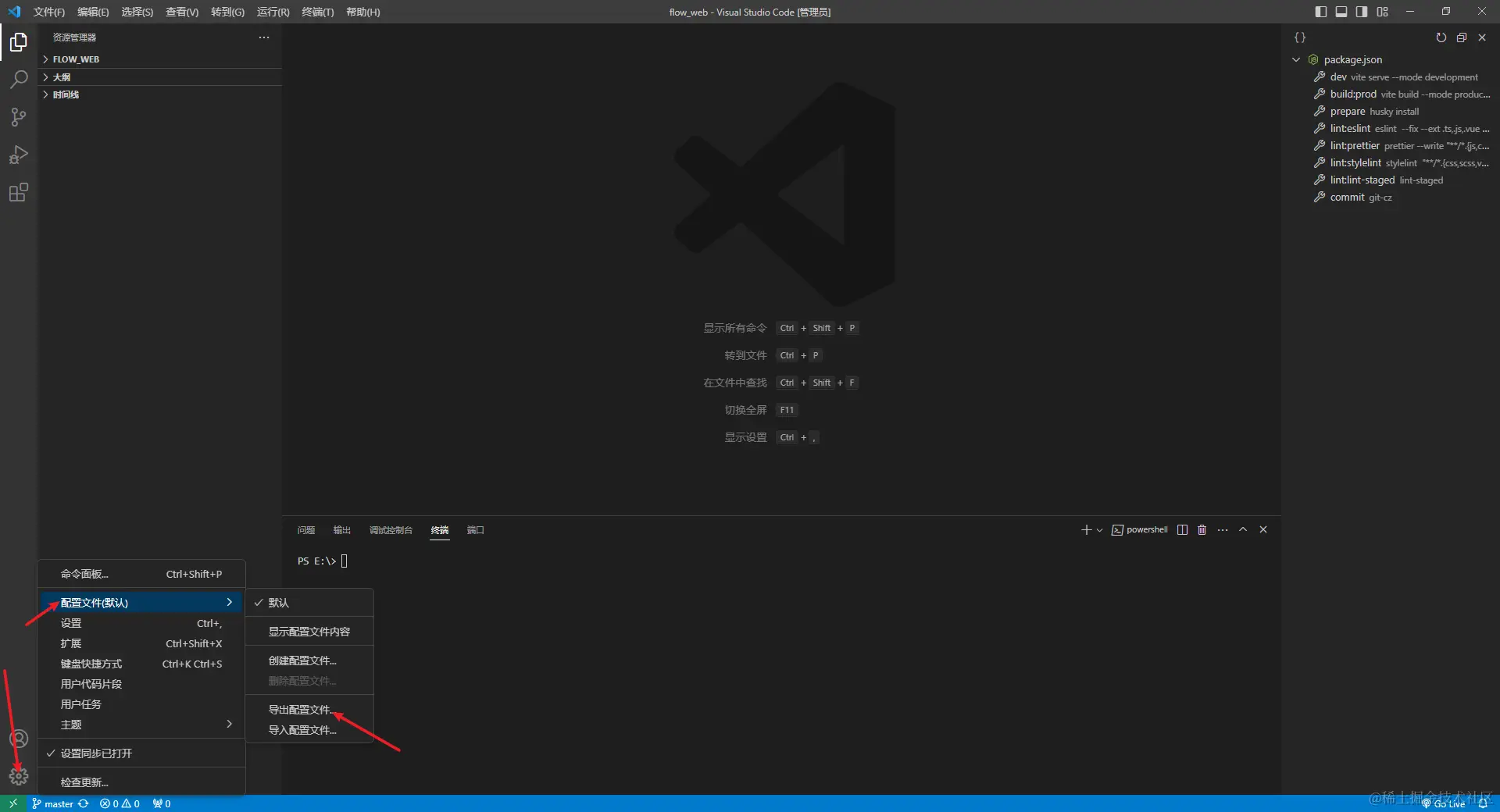Screen dimensions: 1500x812
Task: Expand the FLOW_WEB folder section
Action: [160, 59]
